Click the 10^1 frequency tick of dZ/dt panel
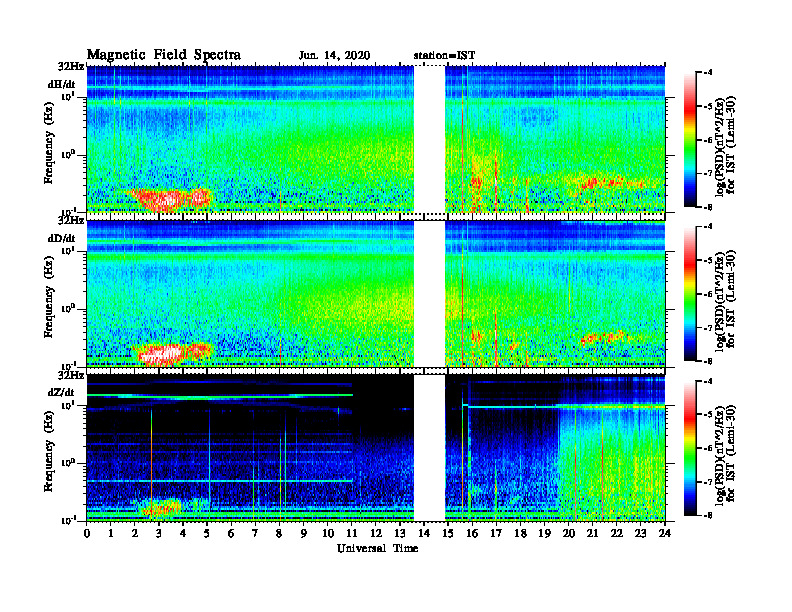This screenshot has width=792, height=612. pyautogui.click(x=67, y=404)
